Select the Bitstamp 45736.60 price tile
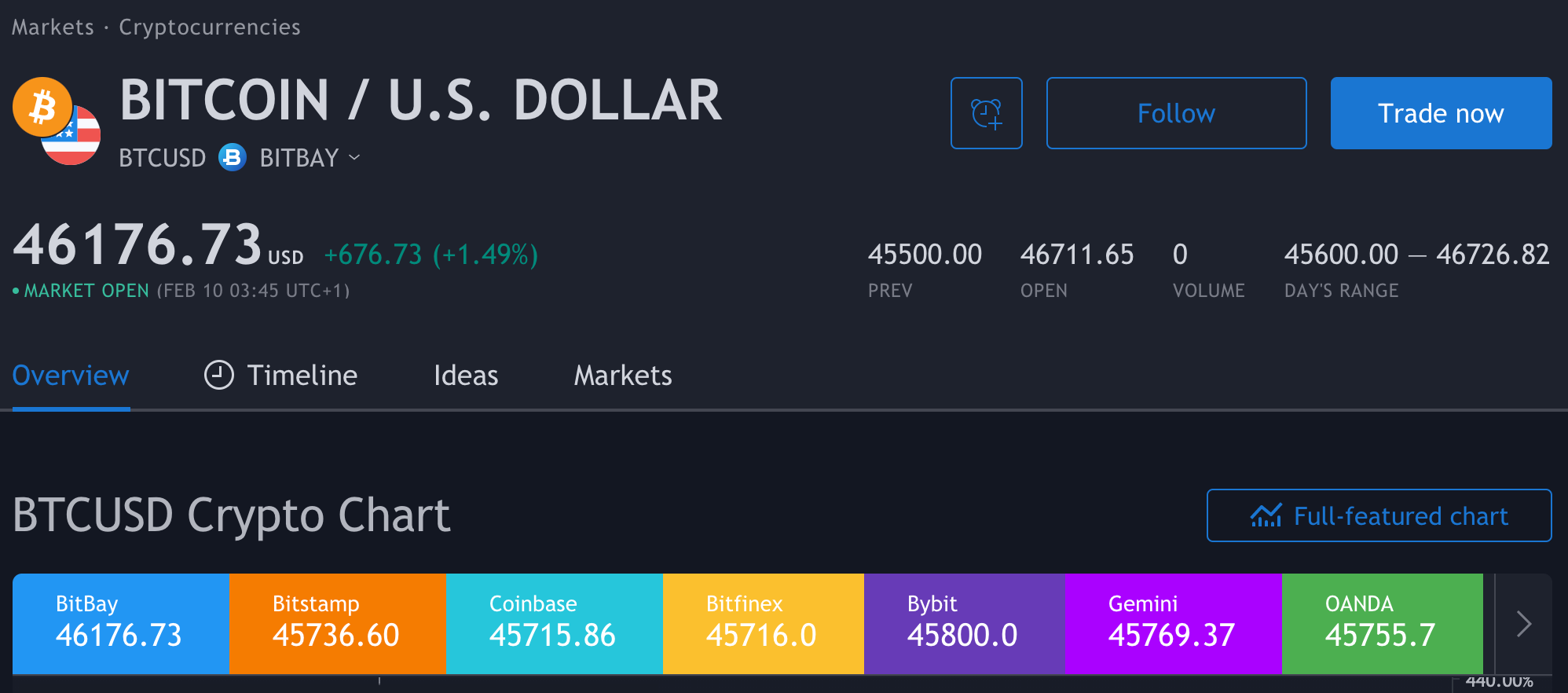 pos(338,624)
